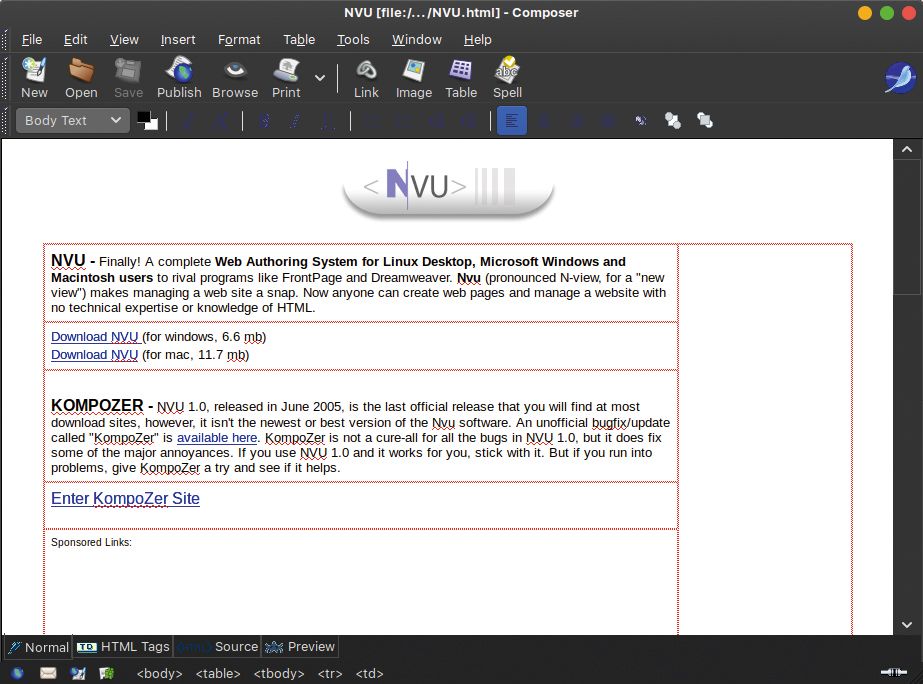Open the Body Text paragraph style dropdown
923x684 pixels.
[x=71, y=120]
